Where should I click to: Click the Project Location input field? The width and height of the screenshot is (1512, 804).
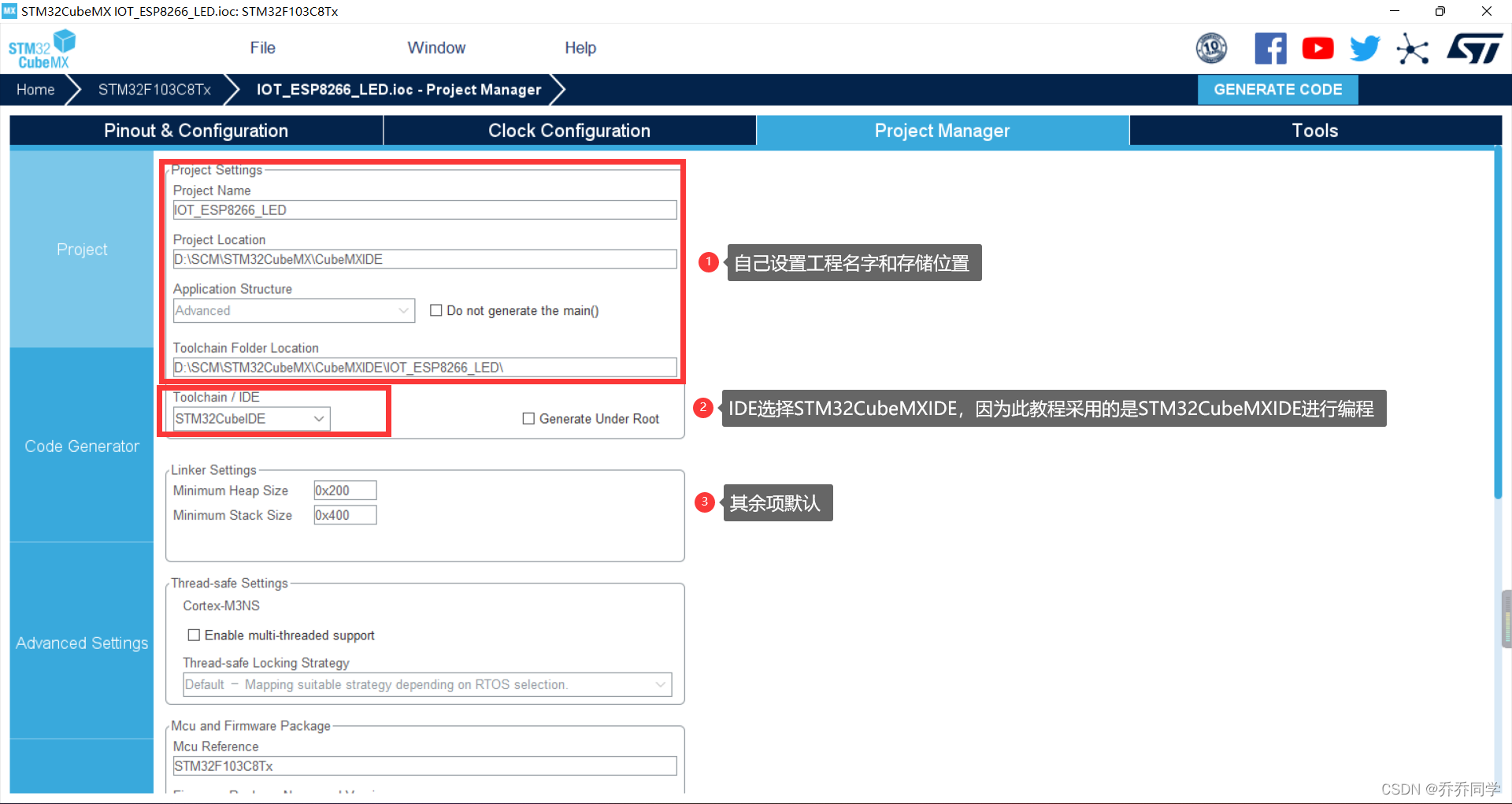pyautogui.click(x=424, y=259)
